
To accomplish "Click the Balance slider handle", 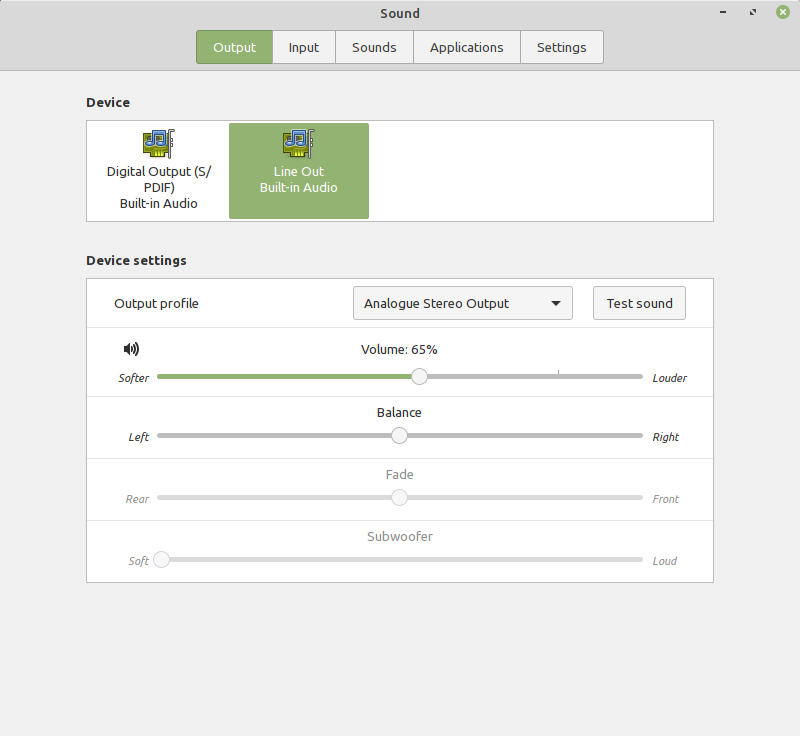I will click(399, 436).
